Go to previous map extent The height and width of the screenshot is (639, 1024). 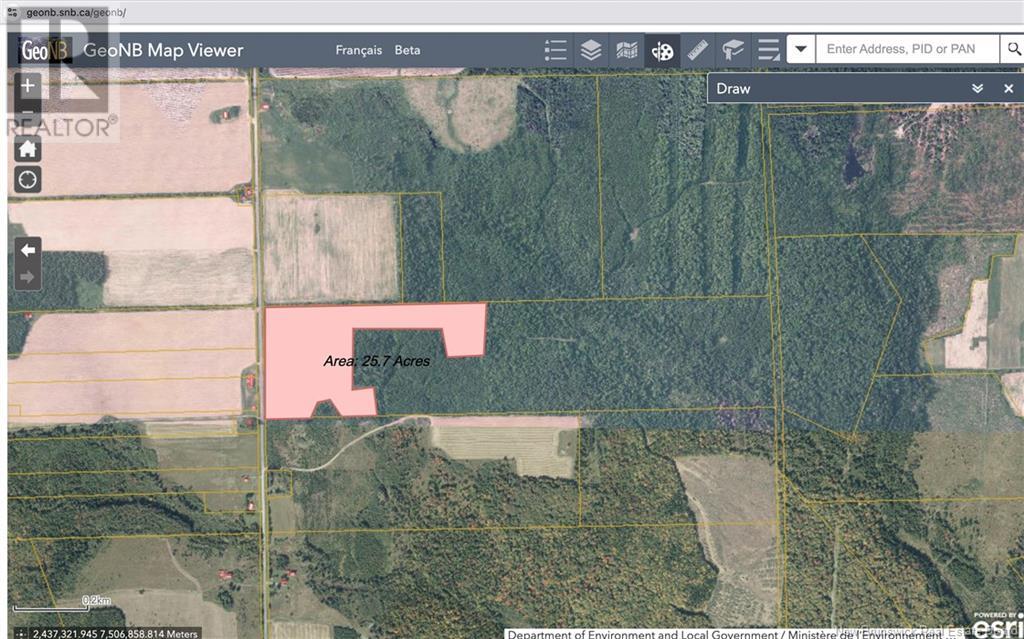click(x=27, y=250)
